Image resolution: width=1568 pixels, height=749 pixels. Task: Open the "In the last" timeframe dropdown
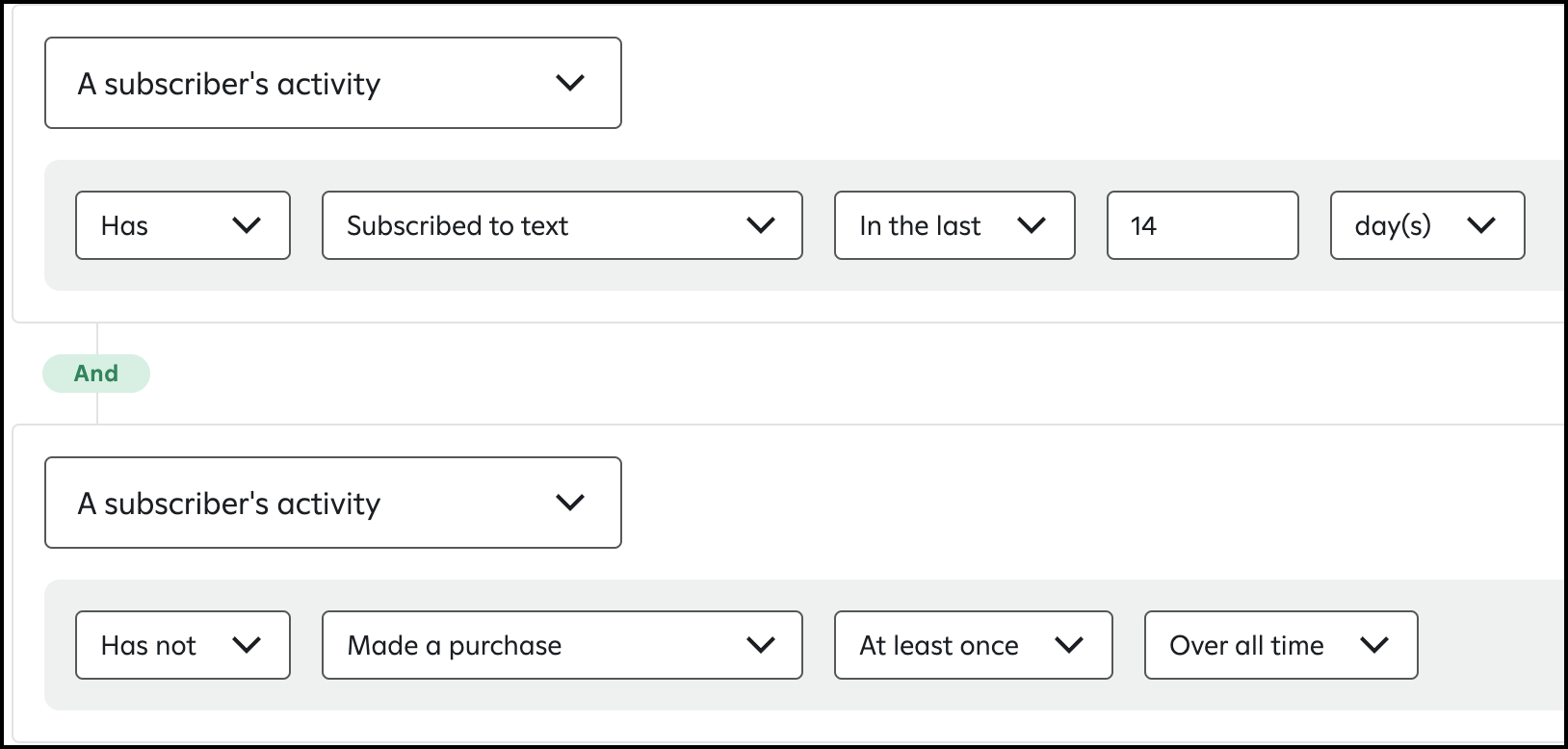coord(954,225)
